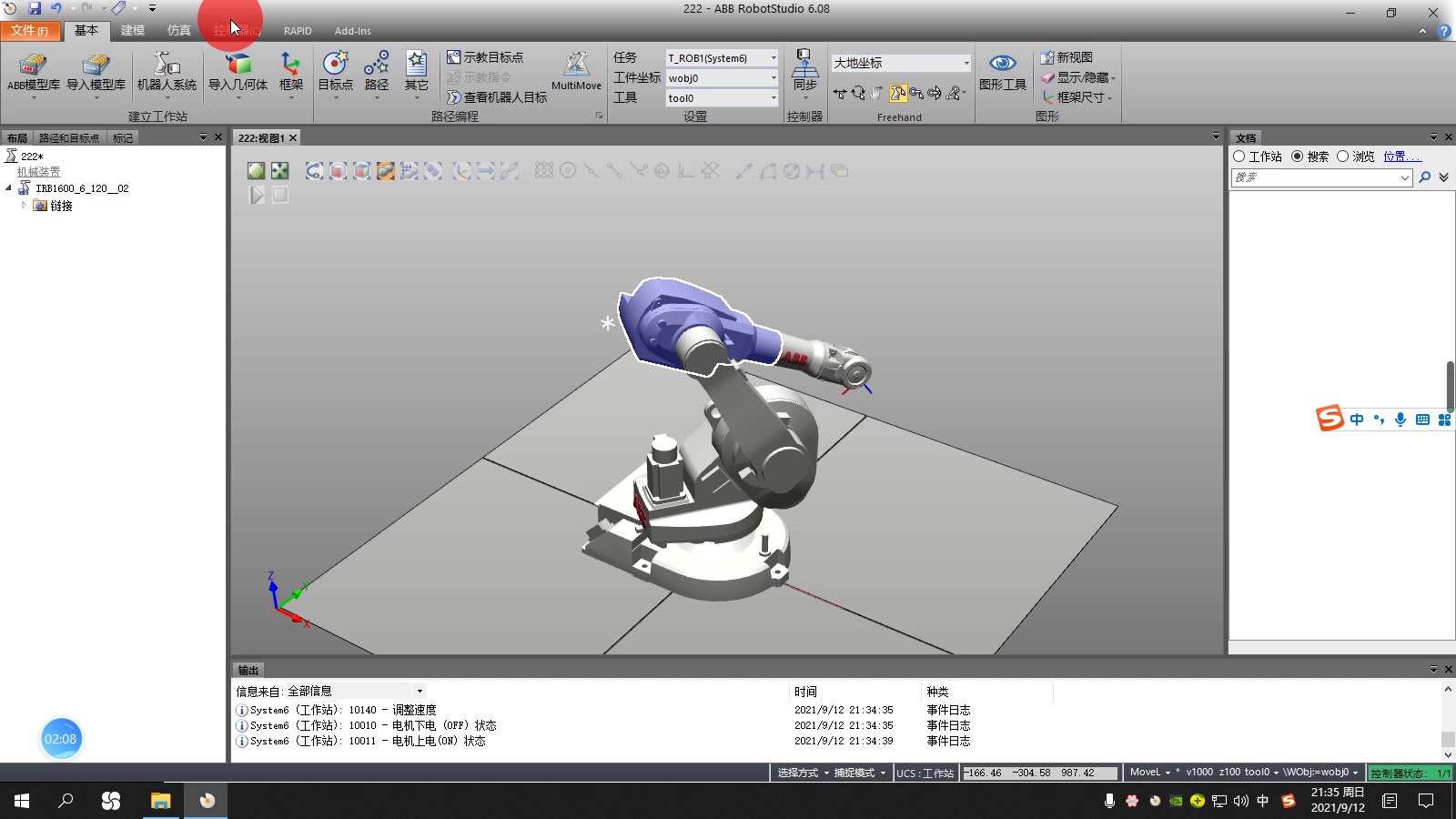Image resolution: width=1456 pixels, height=819 pixels.
Task: Open the 大地坐标 coordinate system dropdown
Action: (x=966, y=63)
